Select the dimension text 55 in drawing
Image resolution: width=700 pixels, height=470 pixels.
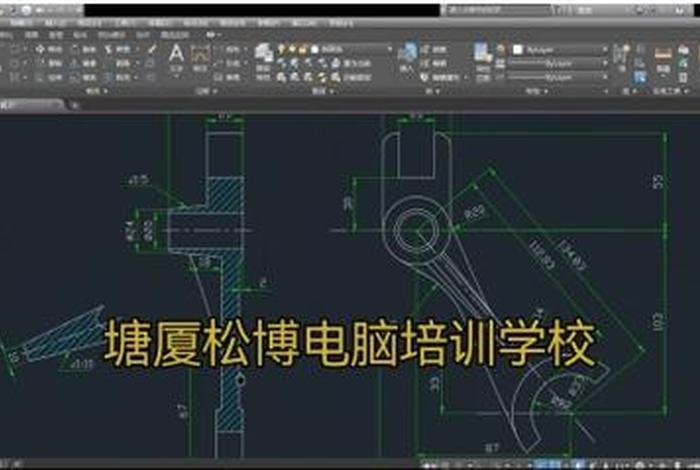[x=658, y=181]
